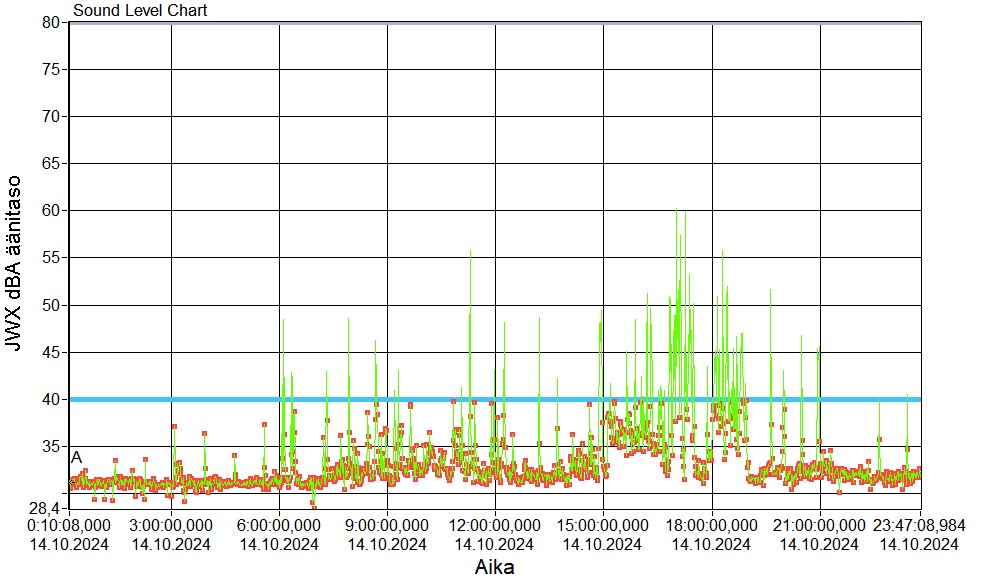Click the 9:00:00,000 time label

click(387, 525)
